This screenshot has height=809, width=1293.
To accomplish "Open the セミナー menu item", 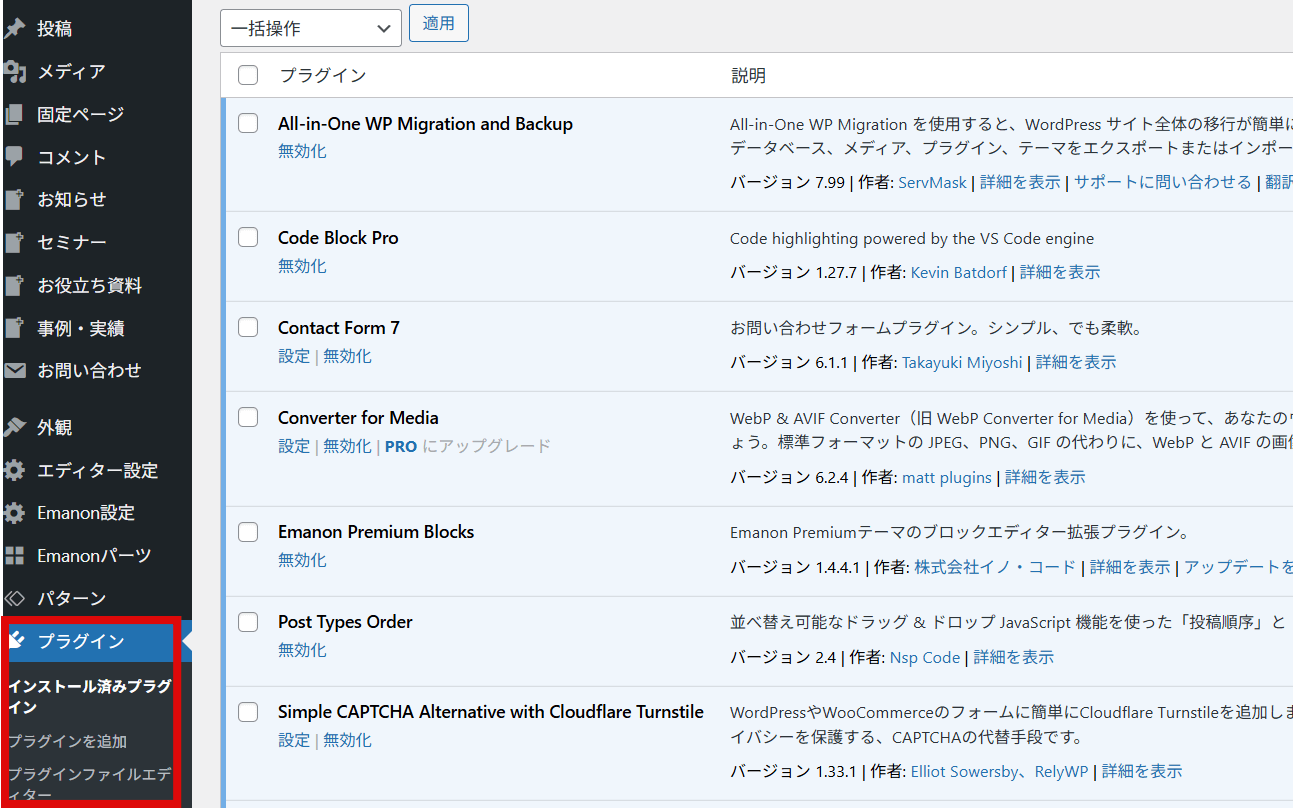I will (x=71, y=243).
